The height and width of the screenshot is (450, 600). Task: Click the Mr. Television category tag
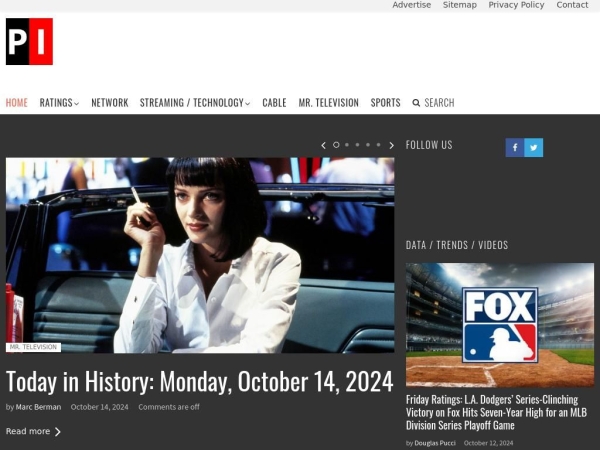pyautogui.click(x=33, y=347)
